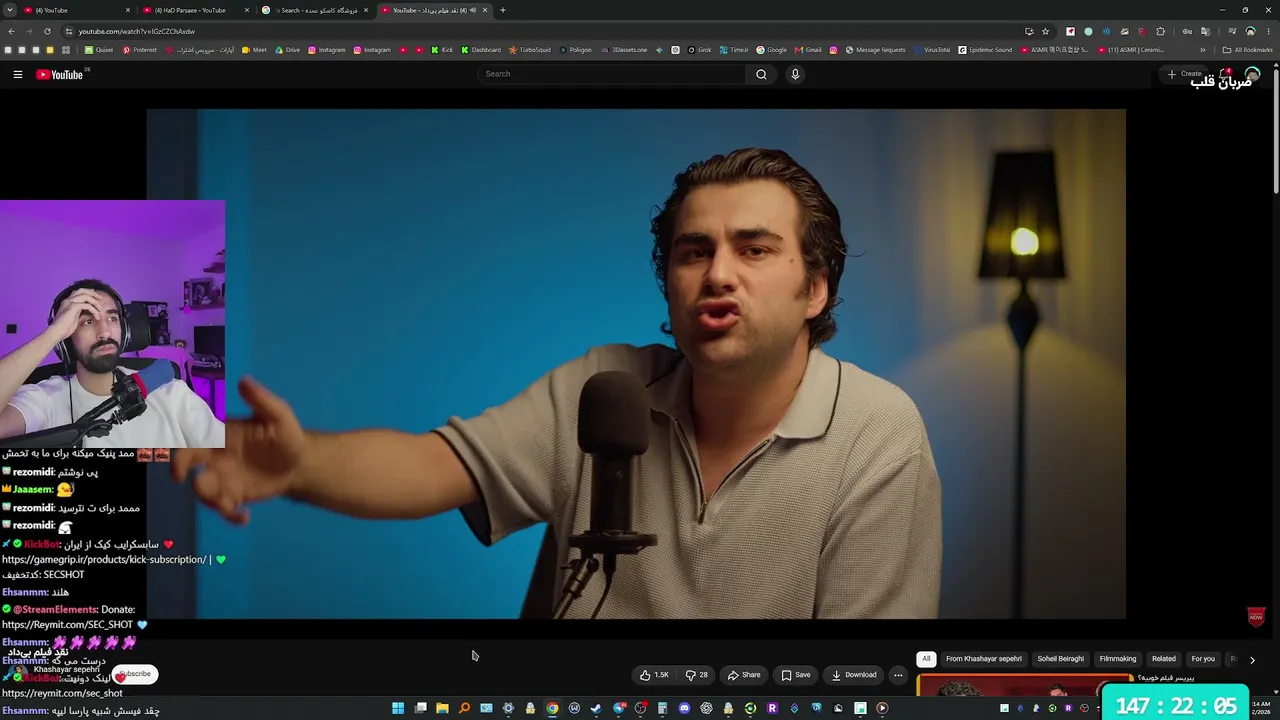Open the Create menu on YouTube
This screenshot has width=1280, height=720.
pyautogui.click(x=1184, y=74)
